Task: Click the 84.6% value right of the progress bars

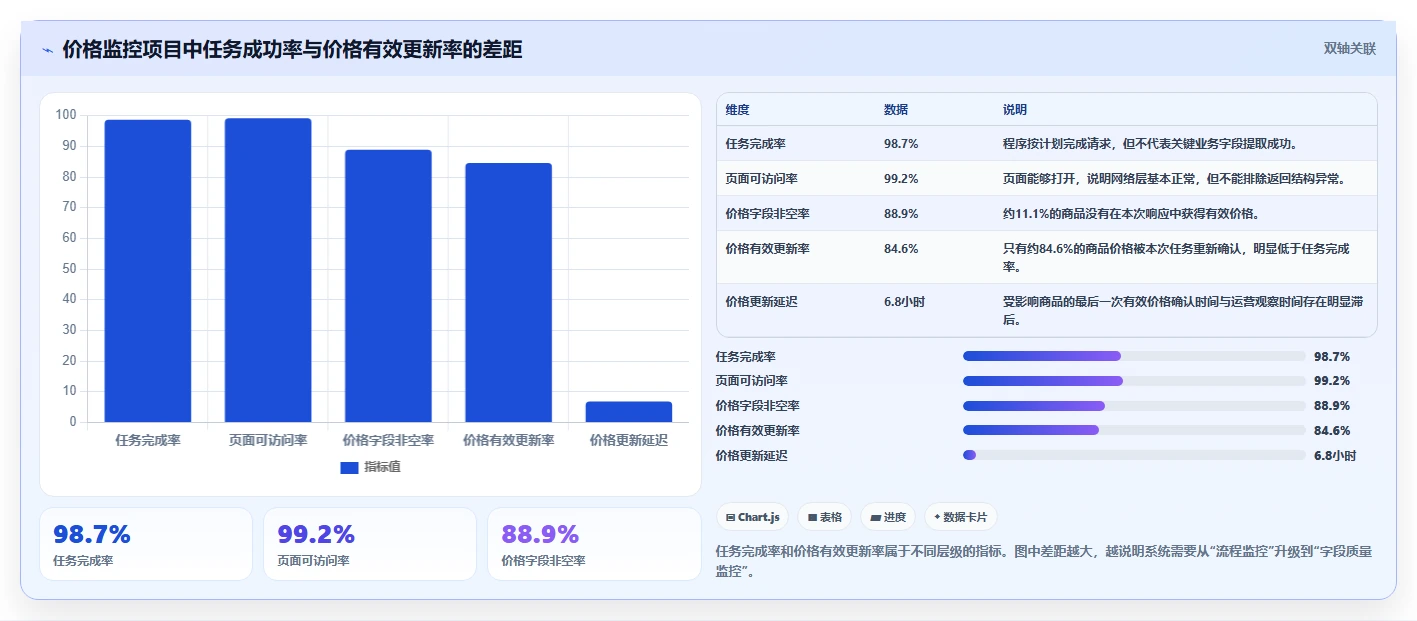Action: 1332,430
